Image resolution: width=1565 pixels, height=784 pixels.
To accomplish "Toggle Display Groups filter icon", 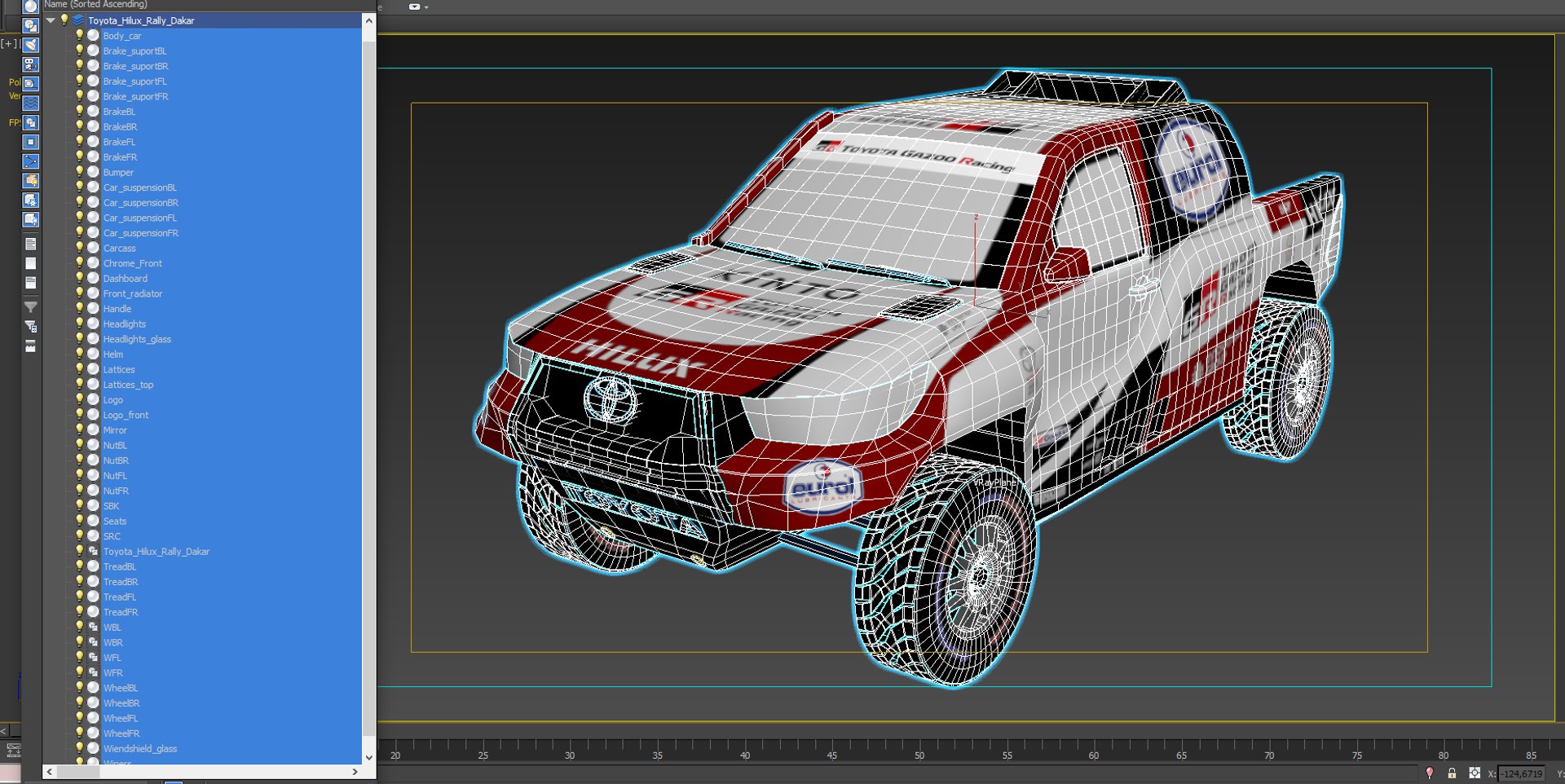I will pos(30,122).
